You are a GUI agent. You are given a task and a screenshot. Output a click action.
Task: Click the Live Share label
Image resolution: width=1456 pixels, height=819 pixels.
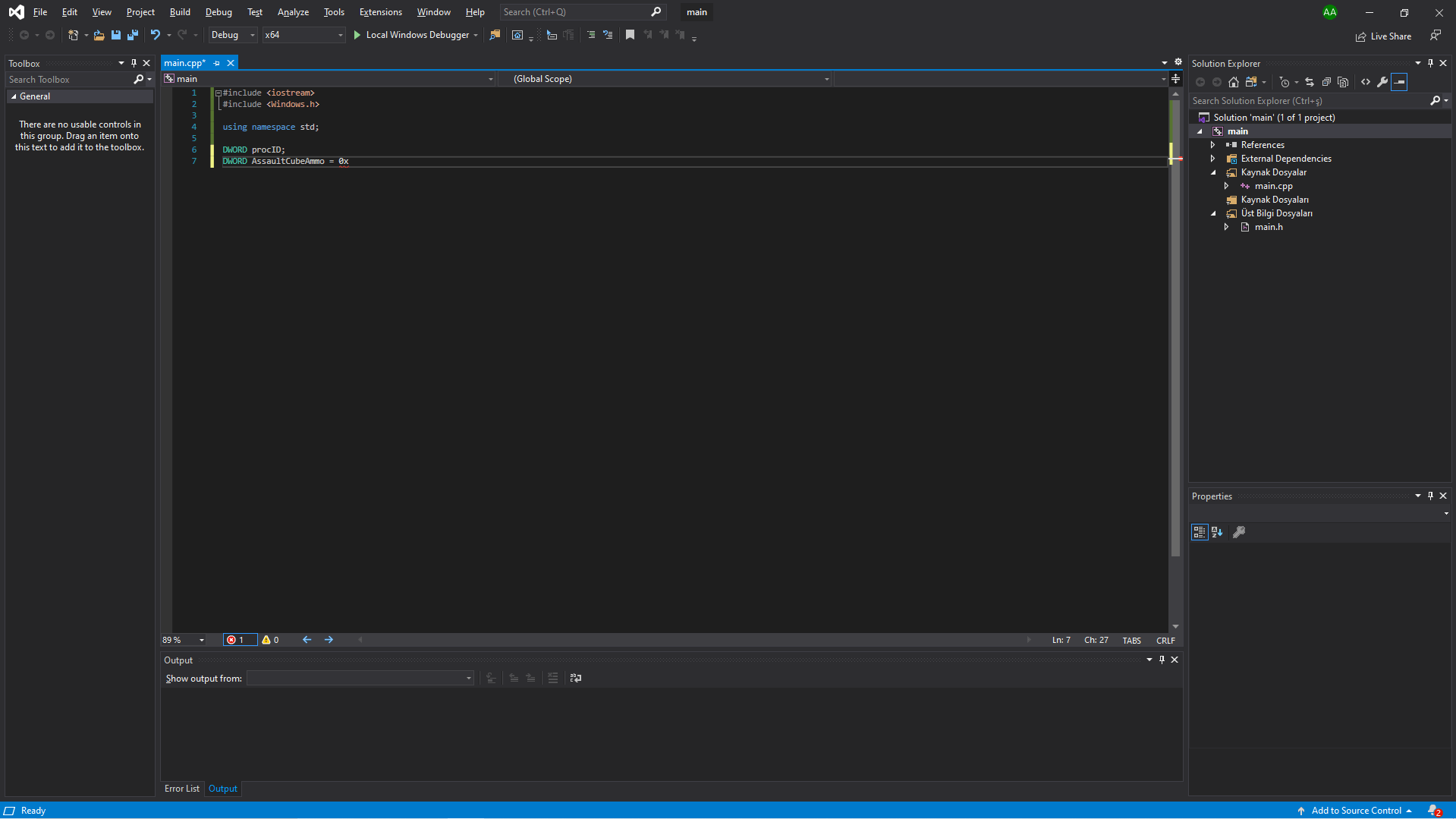tap(1391, 36)
